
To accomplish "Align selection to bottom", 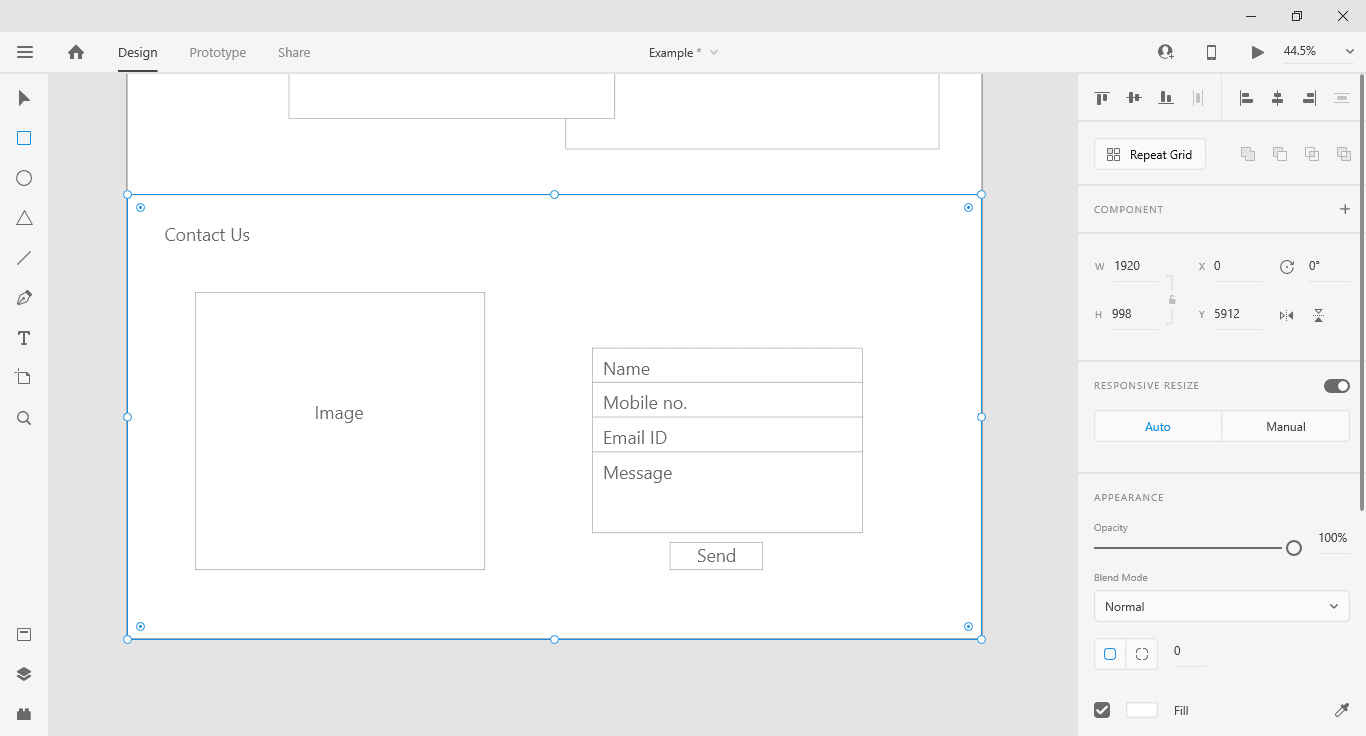I will [x=1166, y=98].
